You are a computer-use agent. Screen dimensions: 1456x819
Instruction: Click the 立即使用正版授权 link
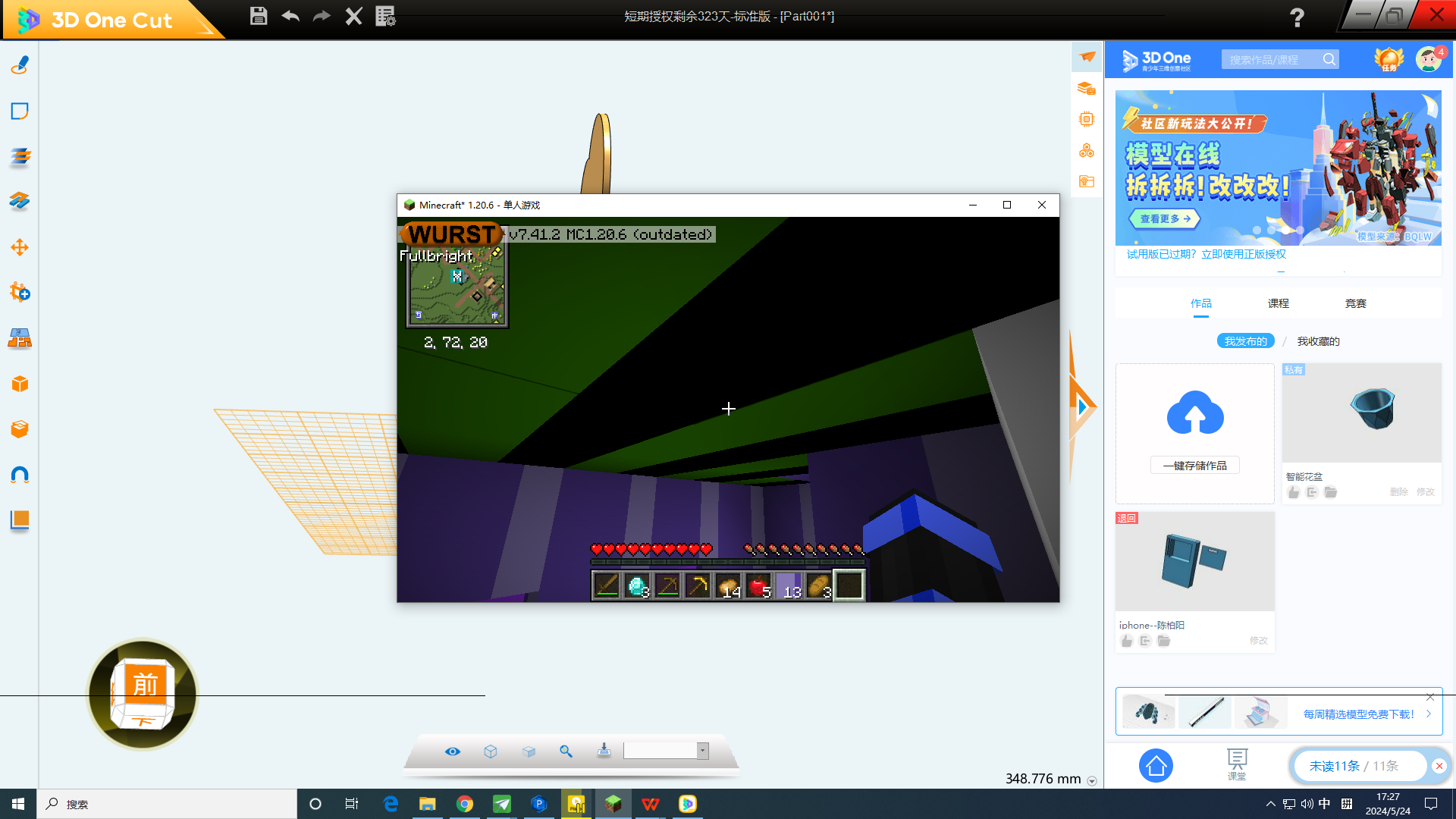(1244, 254)
